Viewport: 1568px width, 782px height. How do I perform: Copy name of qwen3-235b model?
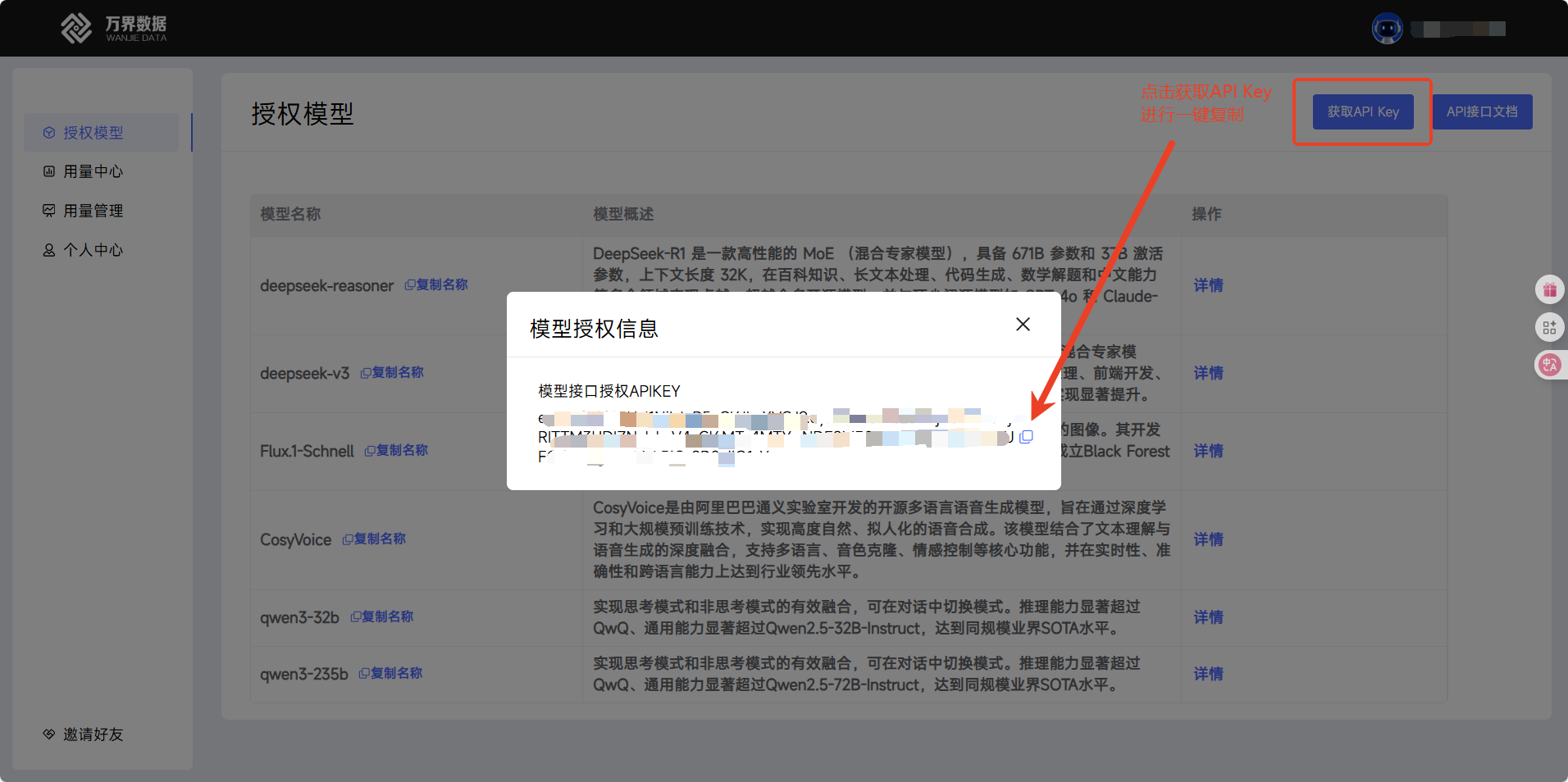click(390, 673)
